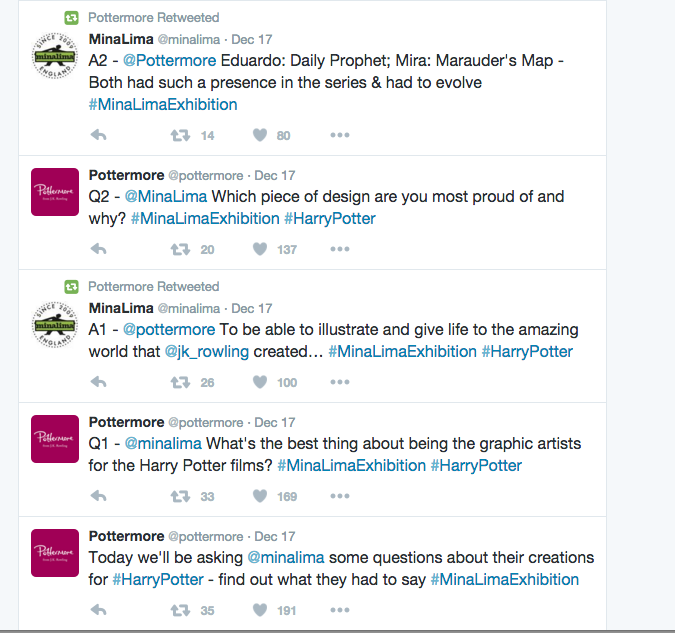Open more options on the Q2 tweet
The image size is (675, 633).
click(340, 249)
